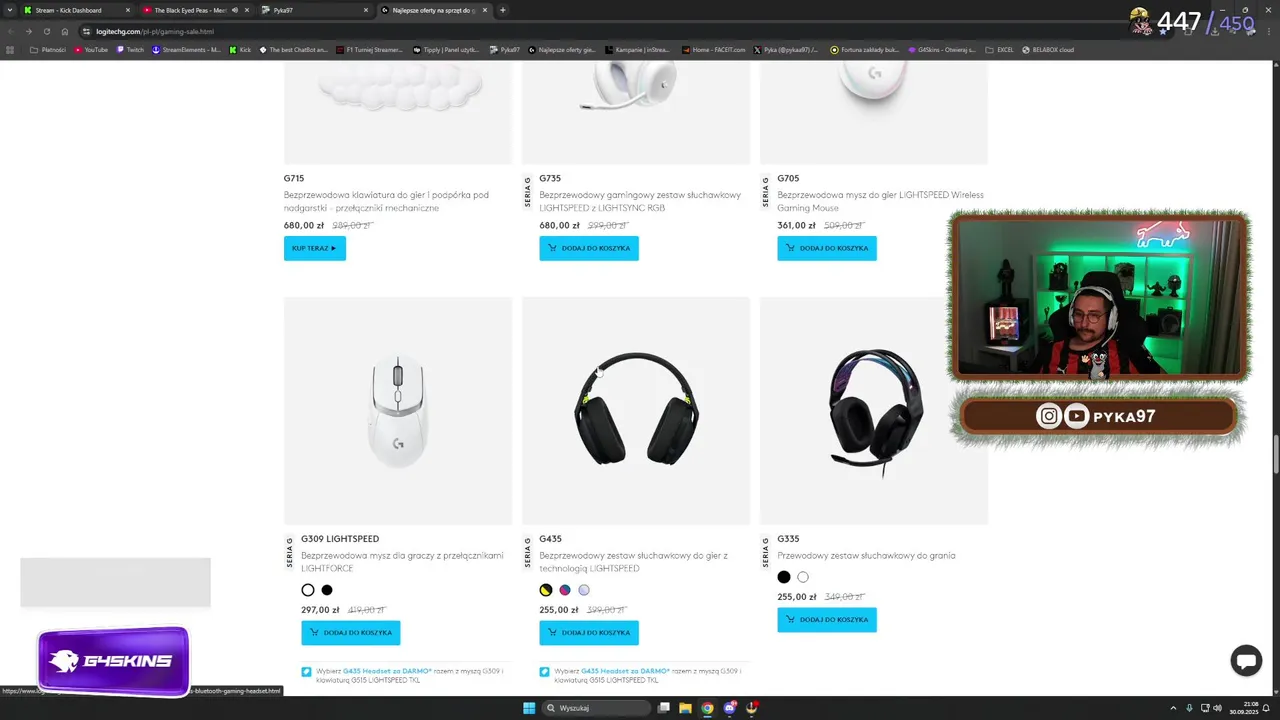Image resolution: width=1280 pixels, height=720 pixels.
Task: Select white color for G335 headset
Action: [803, 577]
